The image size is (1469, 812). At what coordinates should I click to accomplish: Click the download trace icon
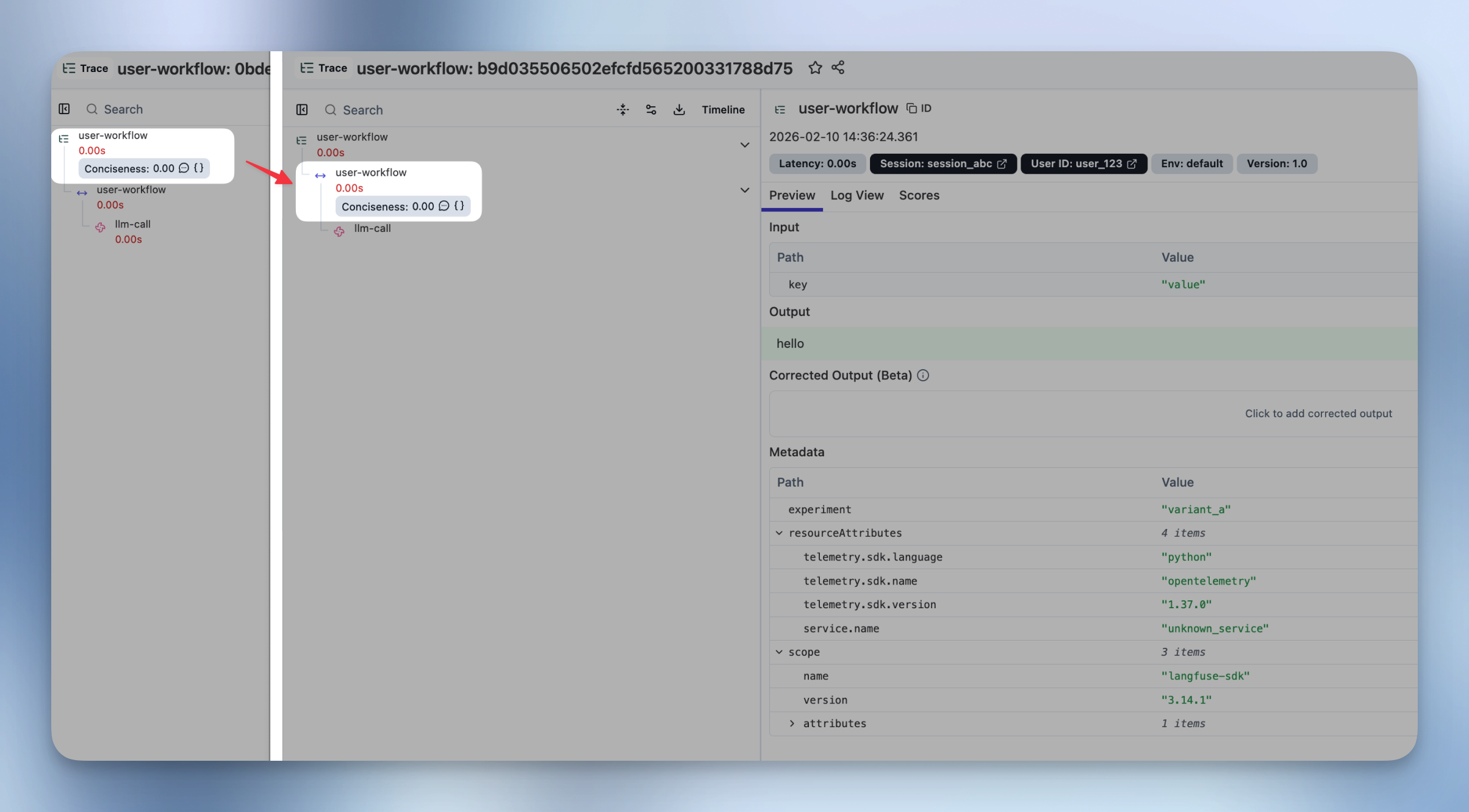(679, 110)
